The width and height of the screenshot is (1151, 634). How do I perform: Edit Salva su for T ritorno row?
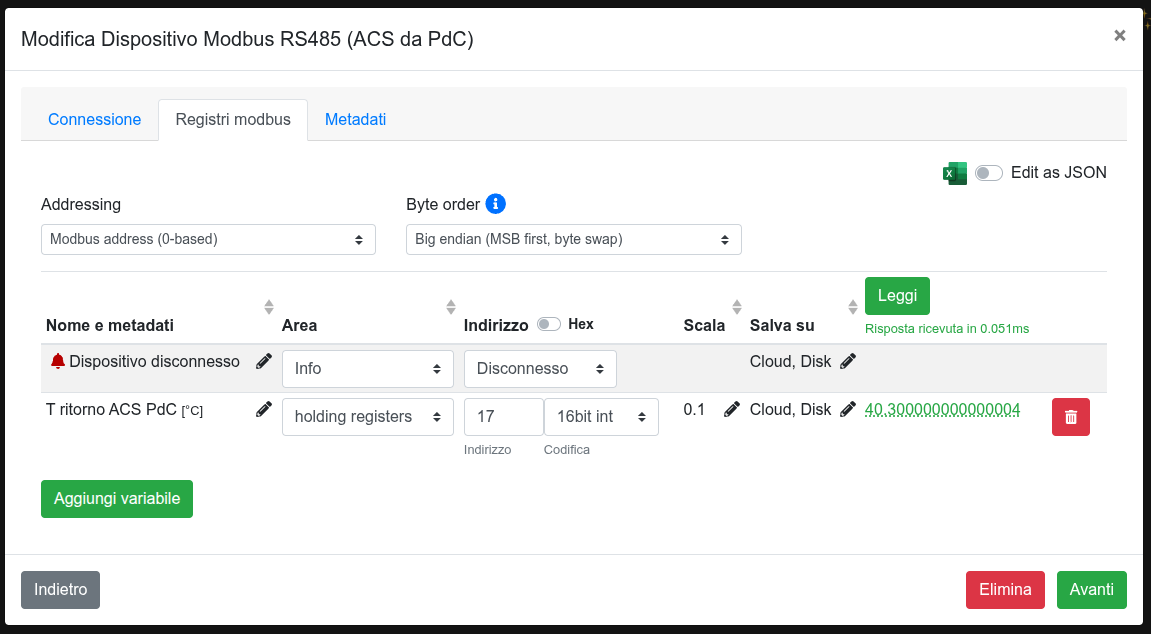coord(848,409)
